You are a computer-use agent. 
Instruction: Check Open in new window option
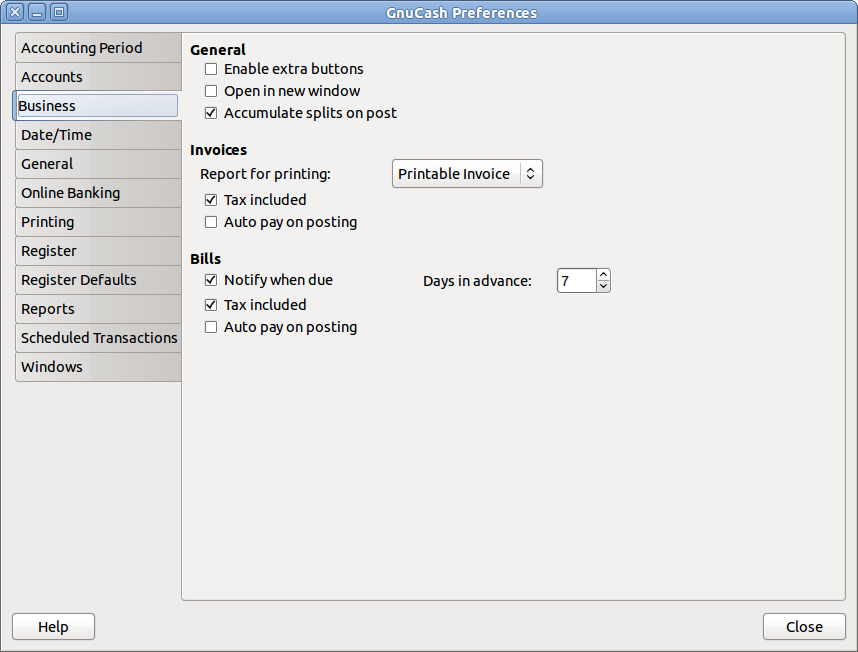[211, 91]
